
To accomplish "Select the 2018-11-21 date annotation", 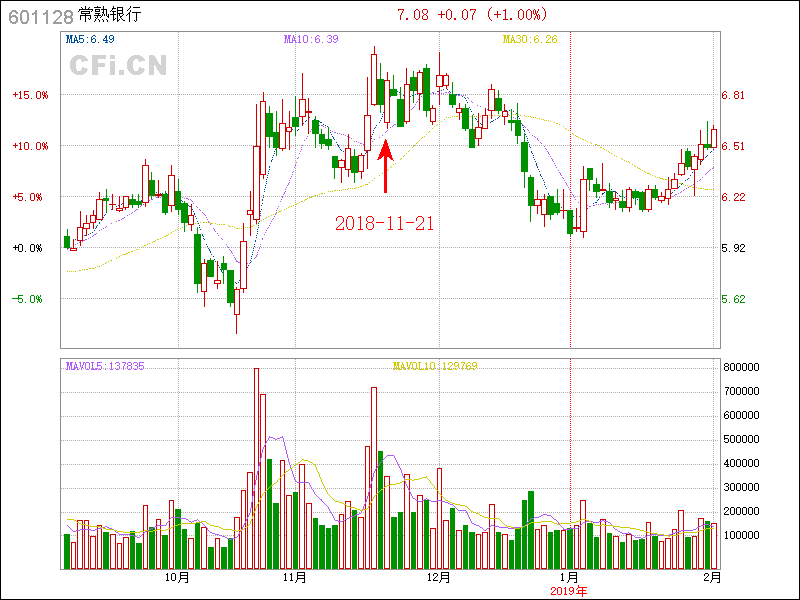I will [x=385, y=223].
